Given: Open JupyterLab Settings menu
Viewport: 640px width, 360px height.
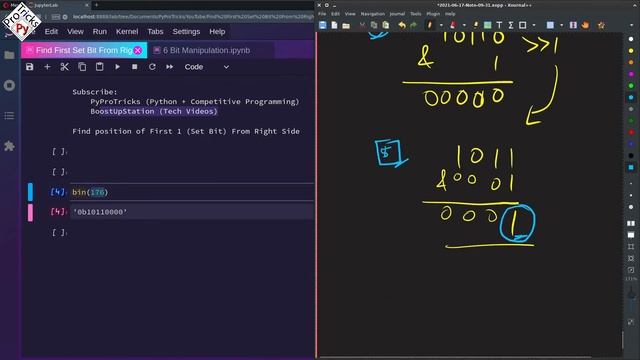Looking at the screenshot, I should coord(186,31).
